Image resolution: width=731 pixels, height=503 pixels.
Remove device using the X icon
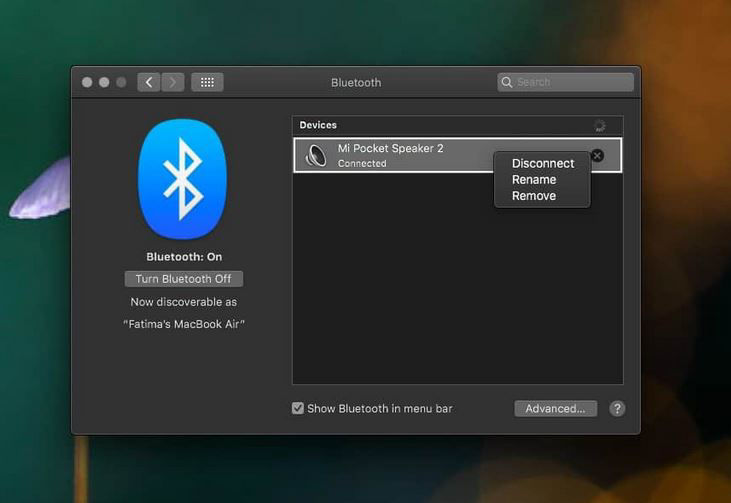coord(597,155)
